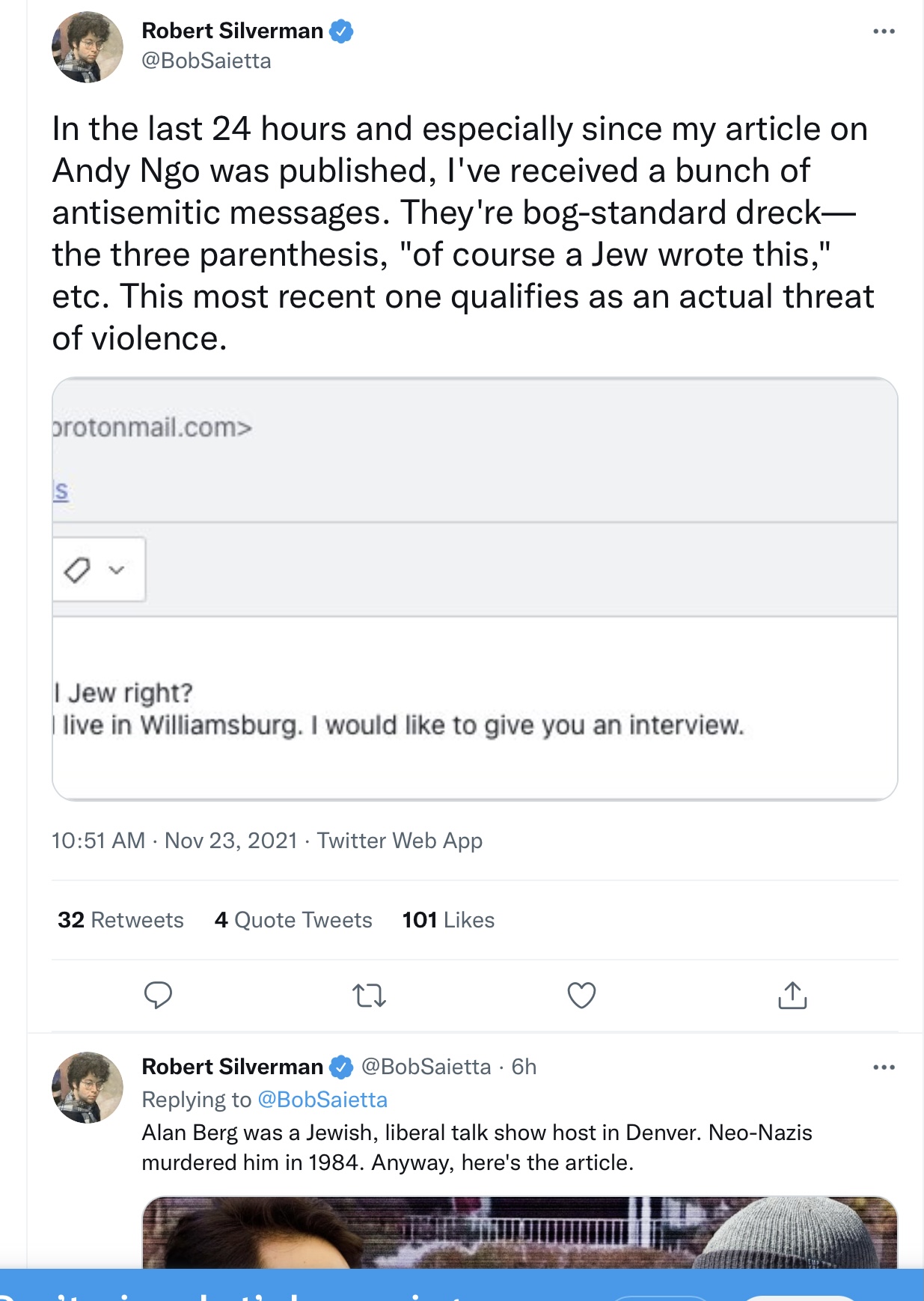Like the main tweet

581,996
